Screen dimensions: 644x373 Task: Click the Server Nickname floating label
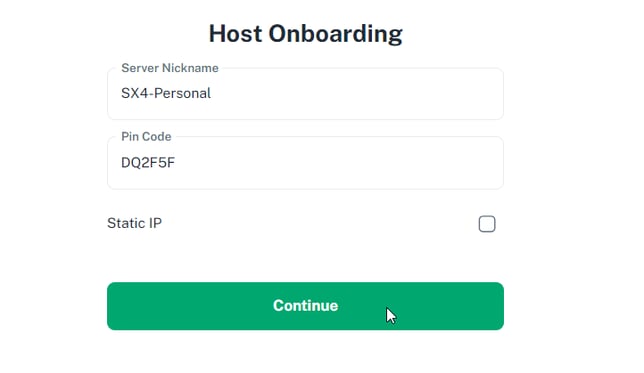tap(170, 68)
